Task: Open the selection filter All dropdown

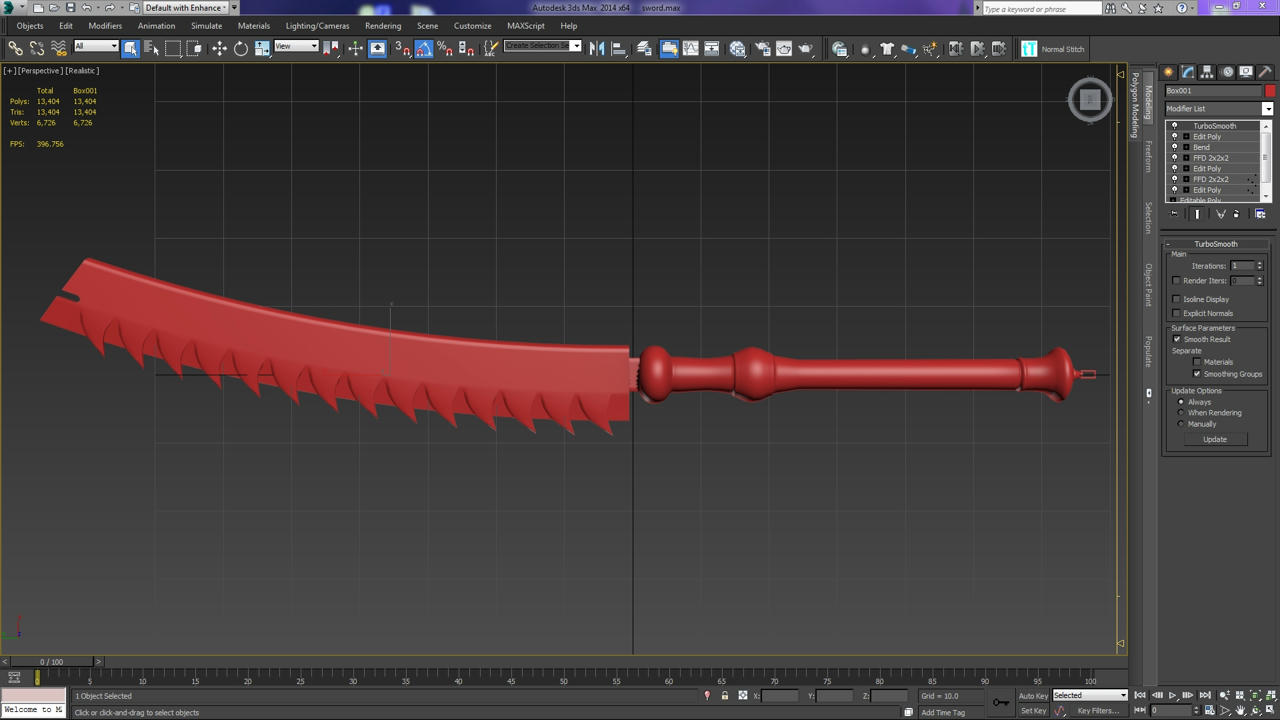Action: (x=96, y=46)
